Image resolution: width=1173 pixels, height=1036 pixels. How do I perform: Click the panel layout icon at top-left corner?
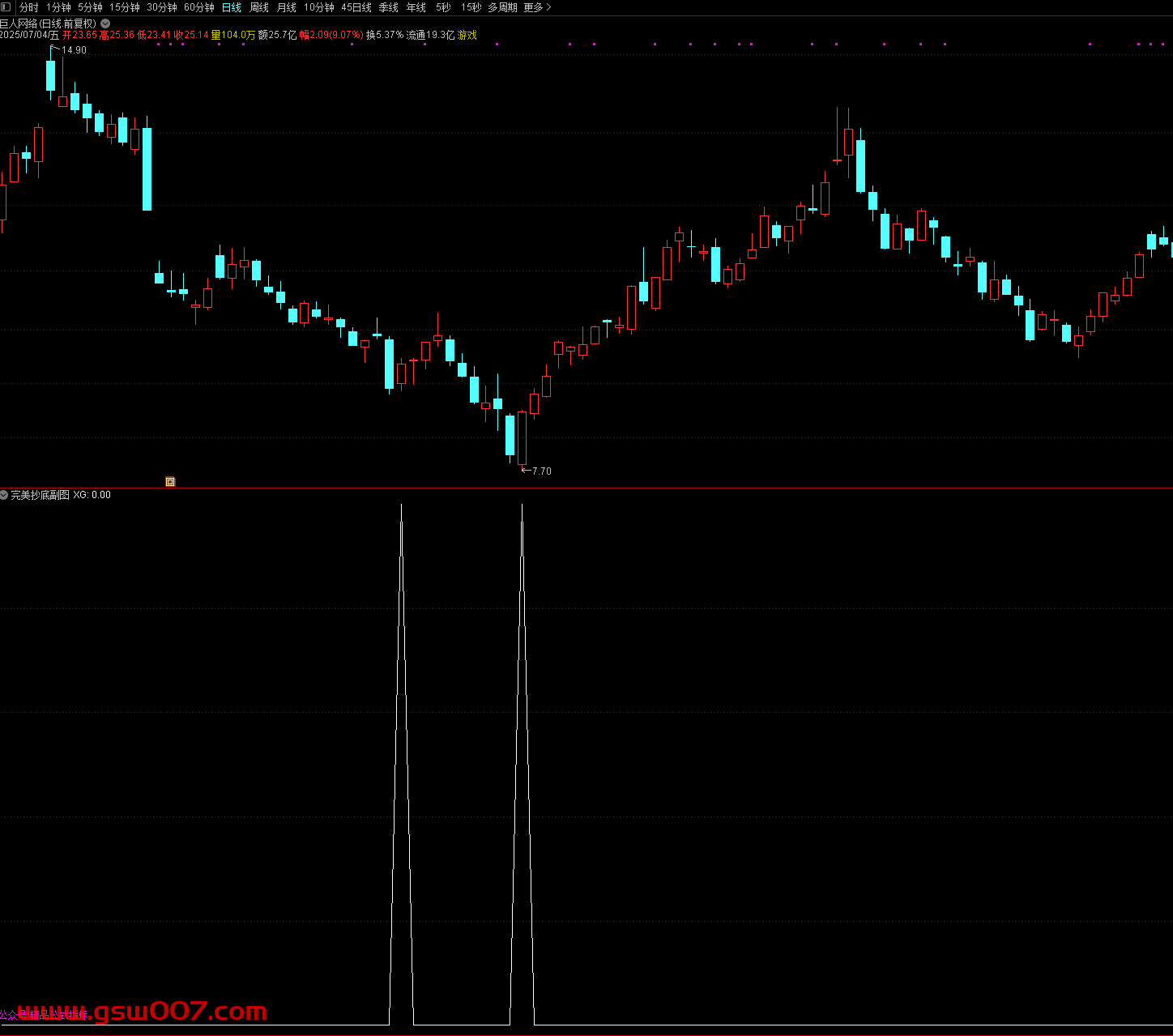pos(7,7)
